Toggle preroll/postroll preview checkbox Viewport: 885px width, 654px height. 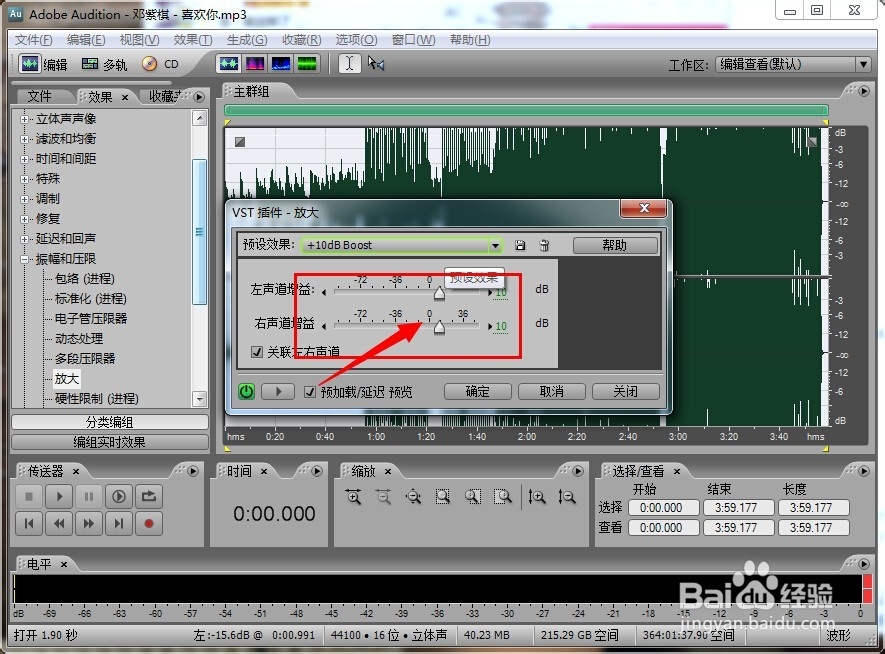coord(309,392)
